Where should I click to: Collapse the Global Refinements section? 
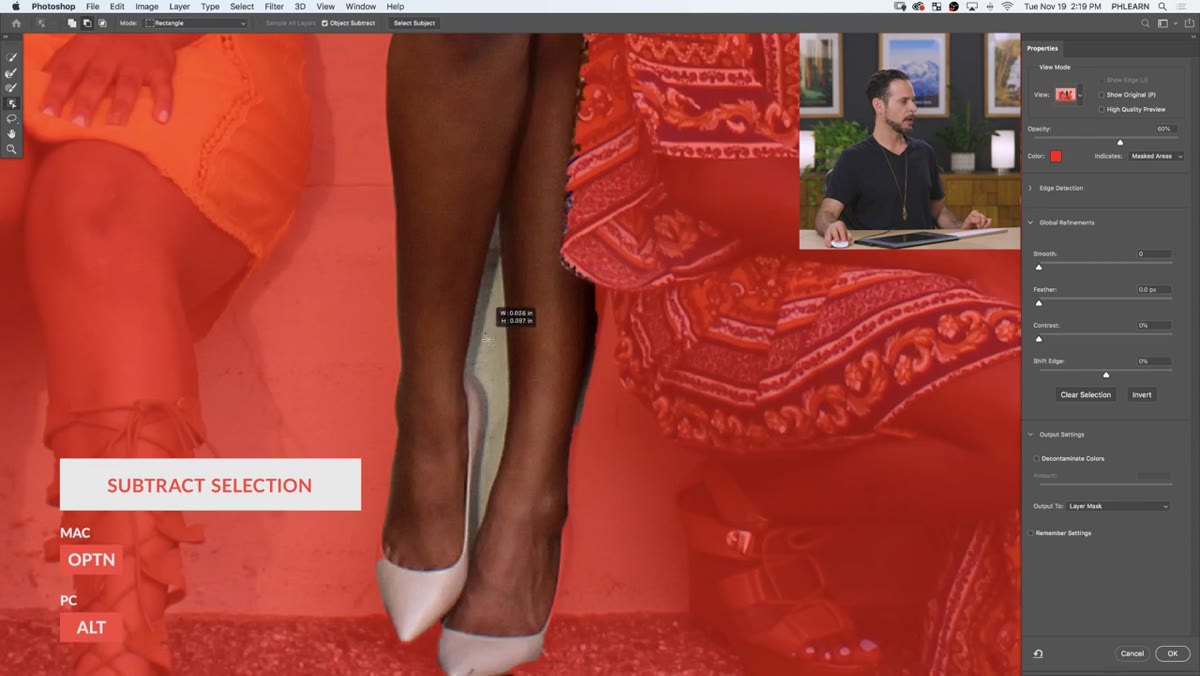(1031, 223)
